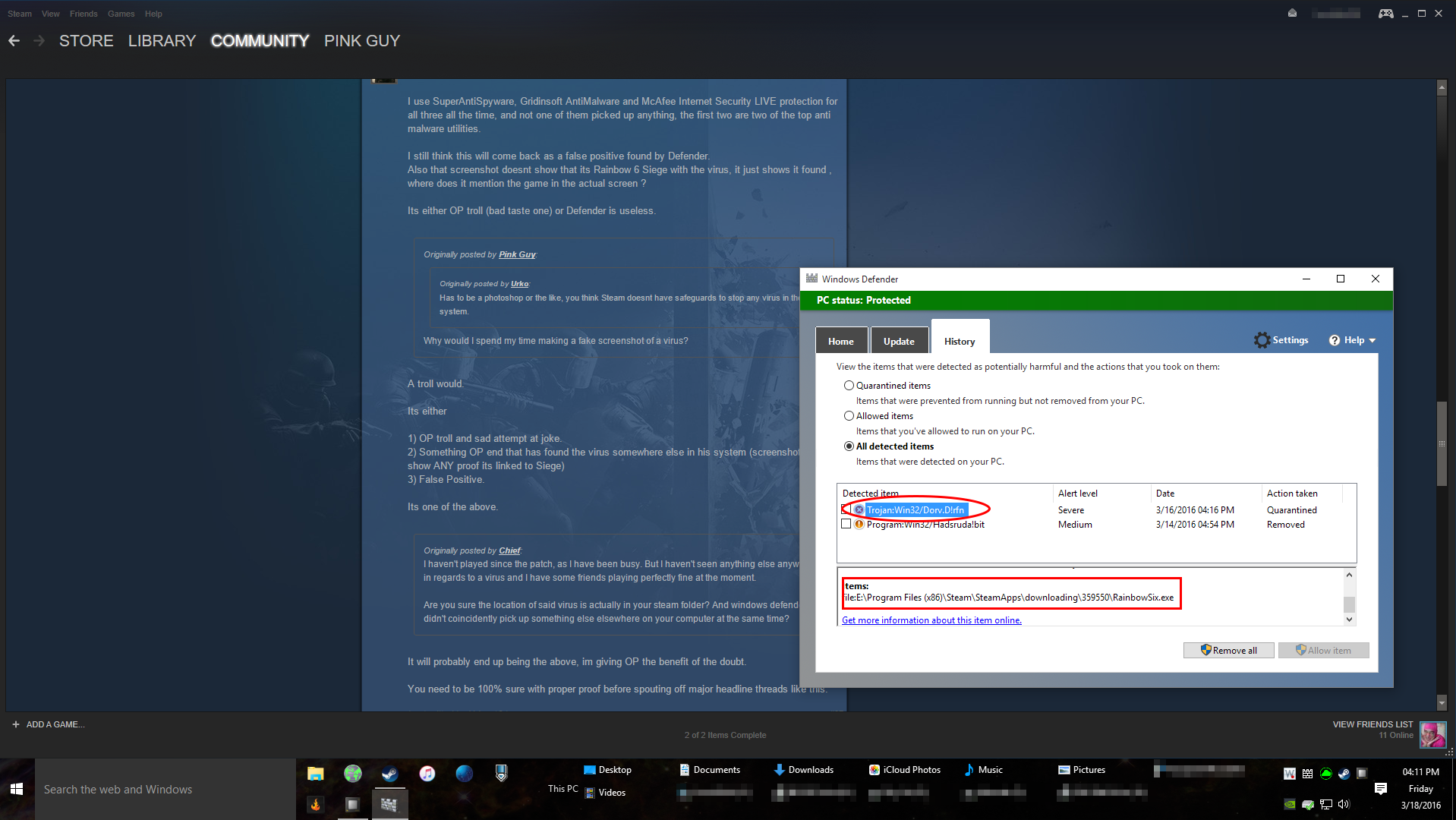Click the Remove all button
1456x820 pixels.
1228,651
